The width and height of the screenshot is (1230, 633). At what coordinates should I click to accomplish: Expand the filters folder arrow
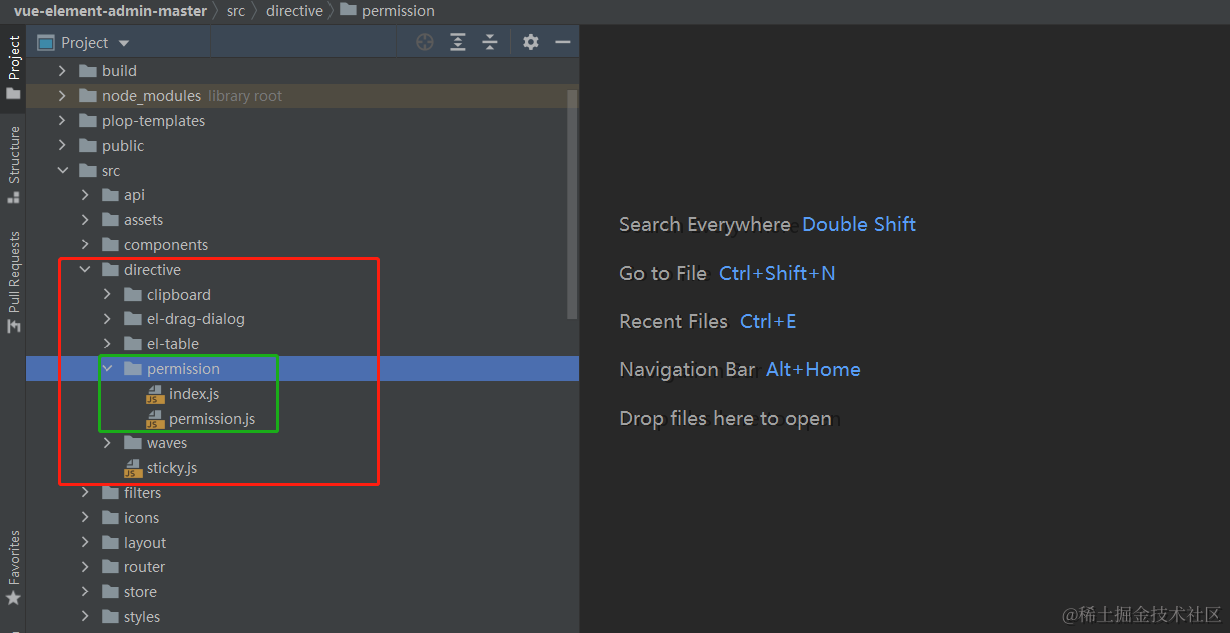tap(85, 493)
